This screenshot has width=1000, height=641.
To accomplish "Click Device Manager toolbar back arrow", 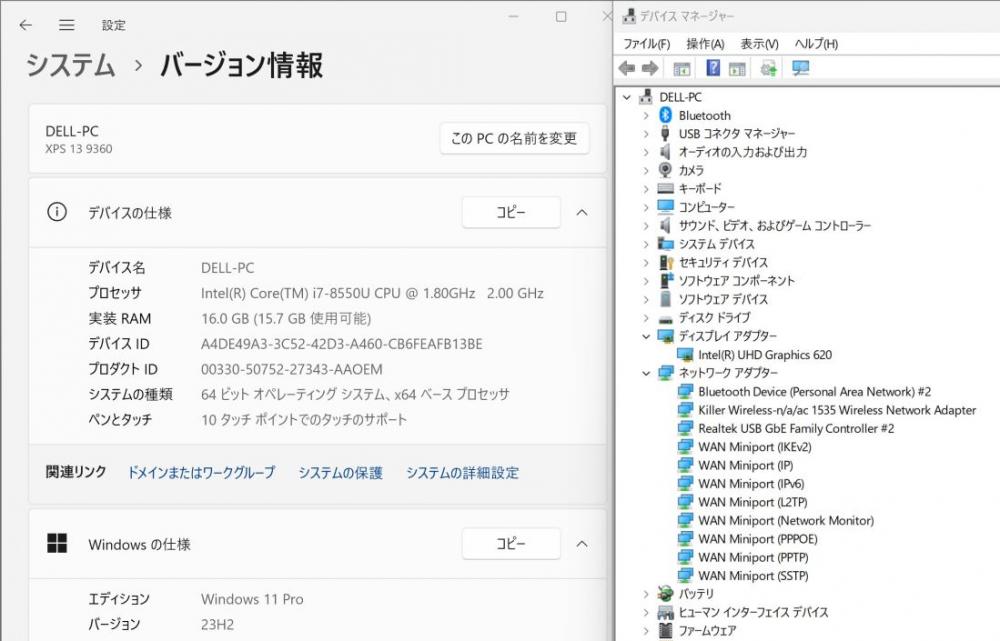I will coord(627,68).
